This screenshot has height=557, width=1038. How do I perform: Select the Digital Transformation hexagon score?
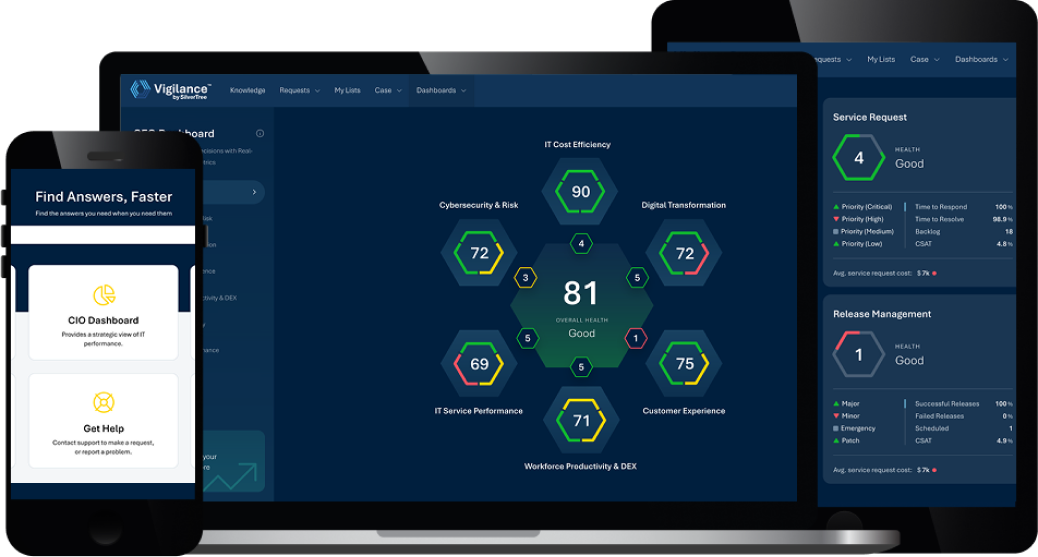684,253
